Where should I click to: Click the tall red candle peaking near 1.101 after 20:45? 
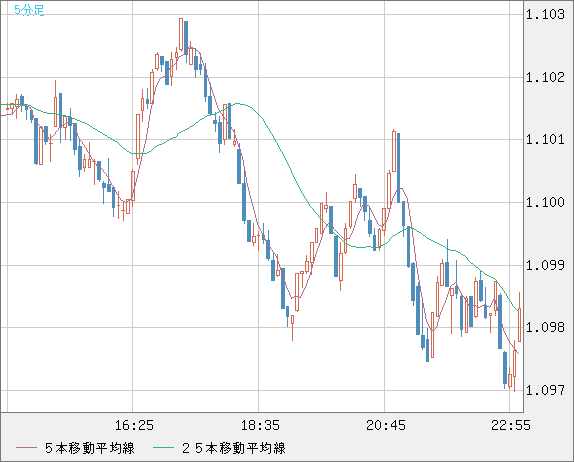[394, 151]
